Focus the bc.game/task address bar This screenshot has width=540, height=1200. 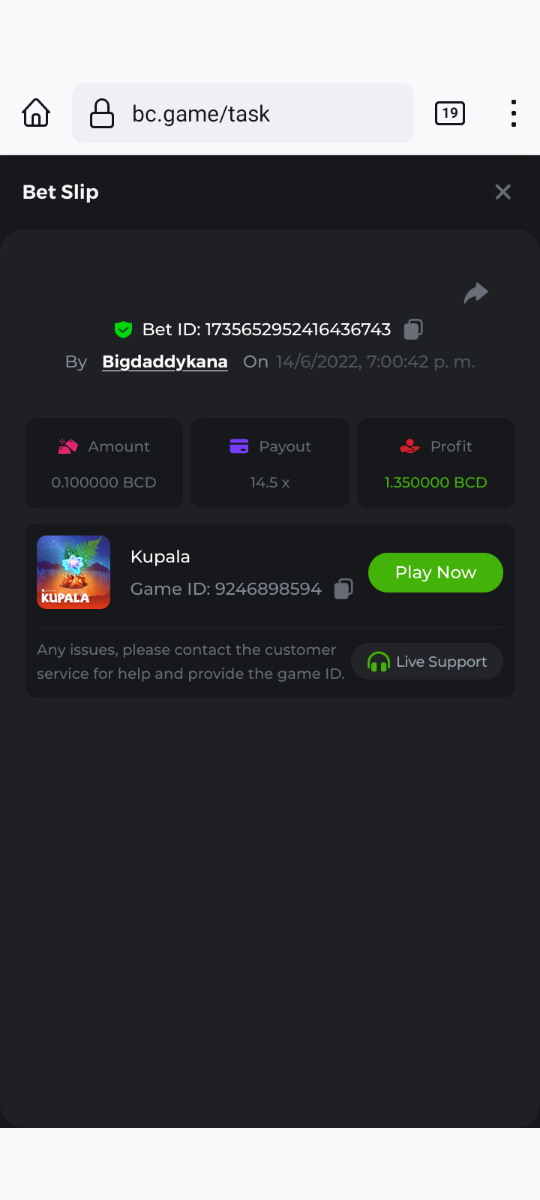point(243,113)
